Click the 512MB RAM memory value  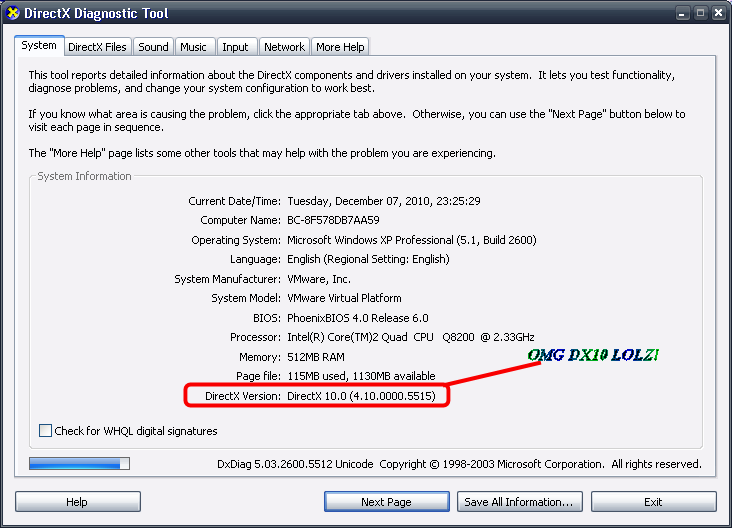coord(316,357)
